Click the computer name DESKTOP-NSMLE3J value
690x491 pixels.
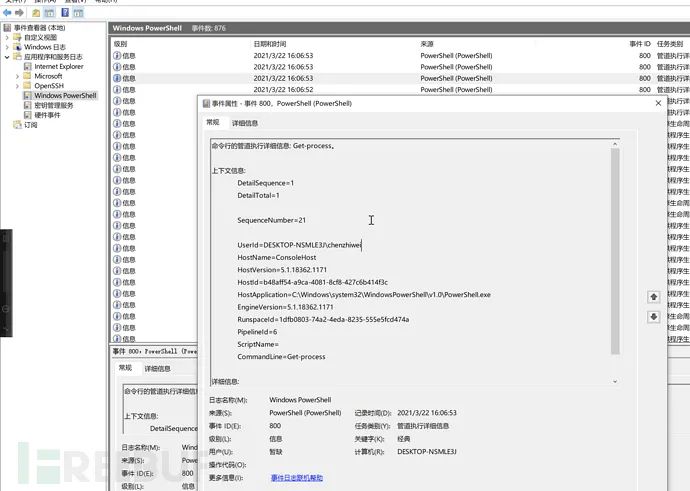[x=426, y=451]
